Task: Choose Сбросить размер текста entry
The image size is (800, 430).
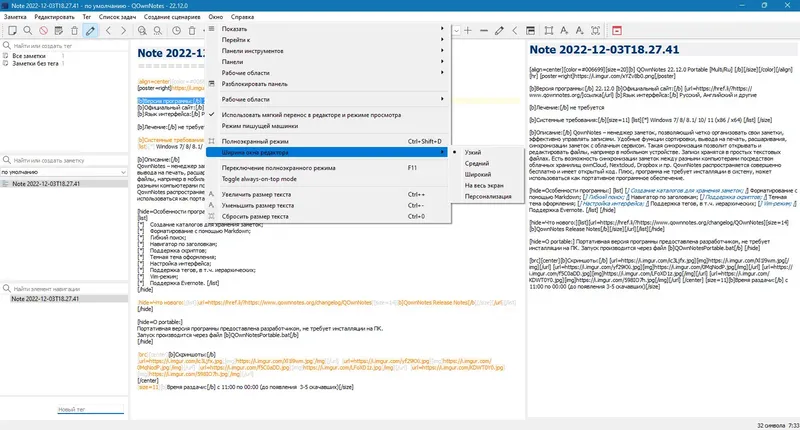Action: point(327,216)
